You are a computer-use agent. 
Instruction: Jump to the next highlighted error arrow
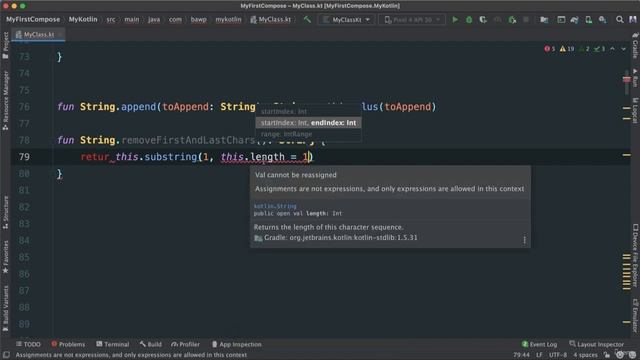[x=623, y=49]
